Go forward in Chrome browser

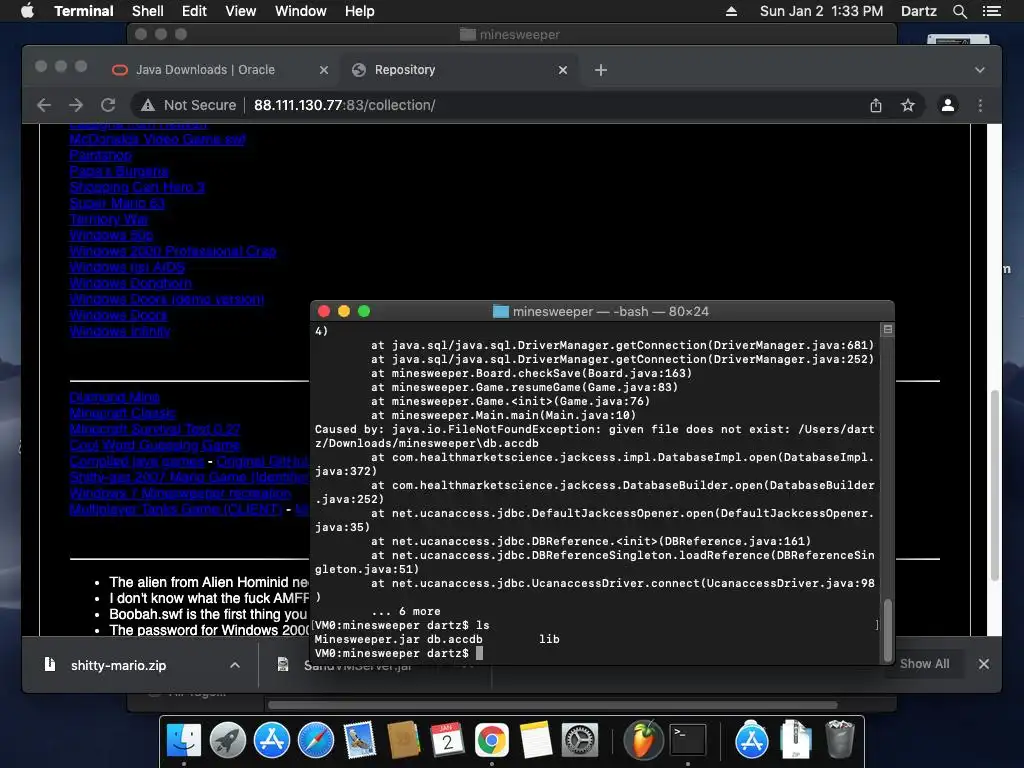pyautogui.click(x=76, y=105)
